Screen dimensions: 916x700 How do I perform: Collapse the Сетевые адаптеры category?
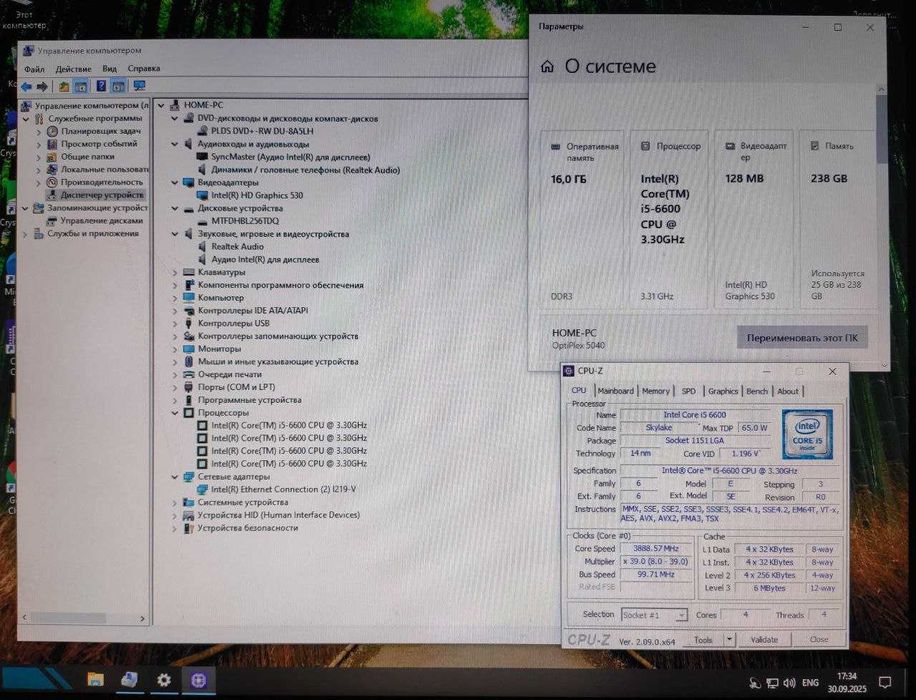pos(175,477)
